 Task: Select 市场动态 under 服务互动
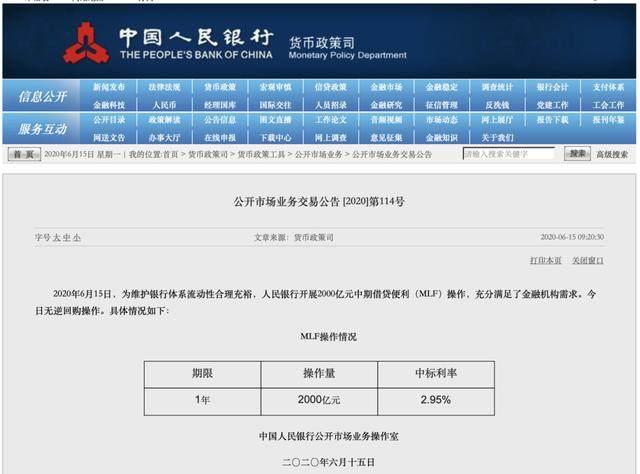point(442,120)
